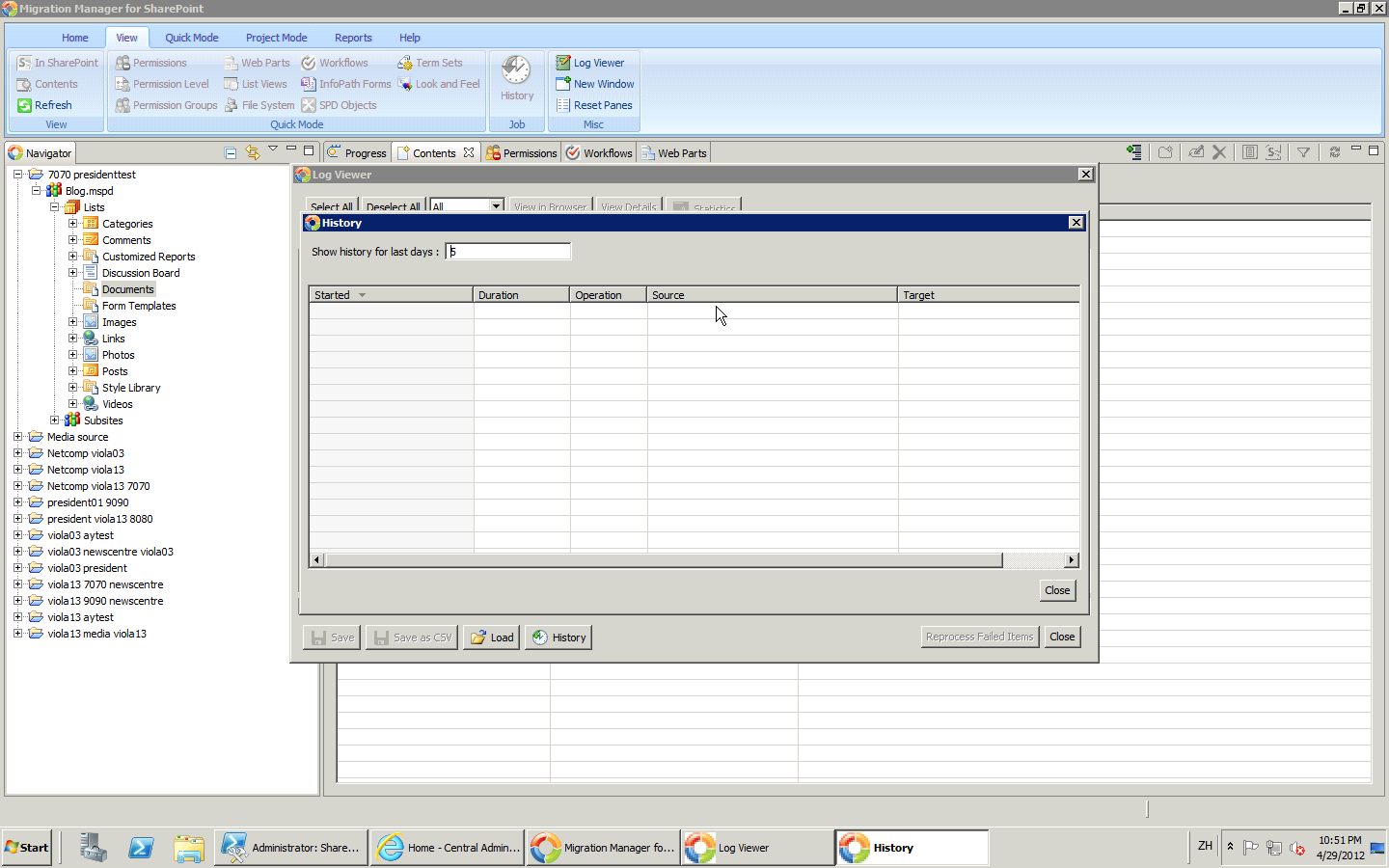Click the properties page icon in contents toolbar

coord(1249,152)
